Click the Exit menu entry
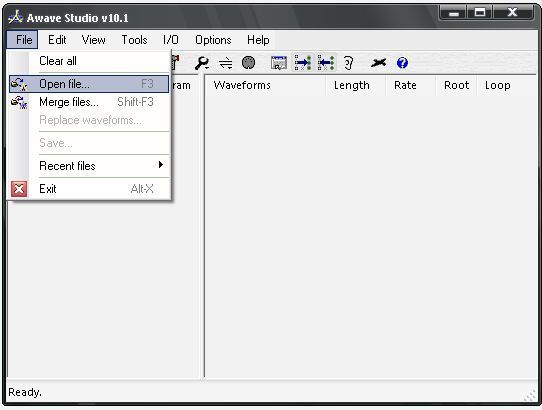 pos(89,189)
